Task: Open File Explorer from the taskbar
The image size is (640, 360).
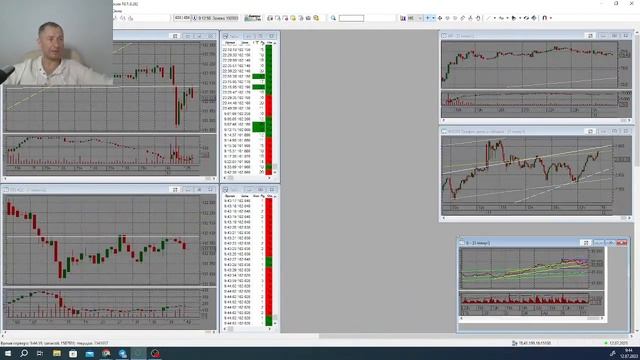Action: coord(57,353)
